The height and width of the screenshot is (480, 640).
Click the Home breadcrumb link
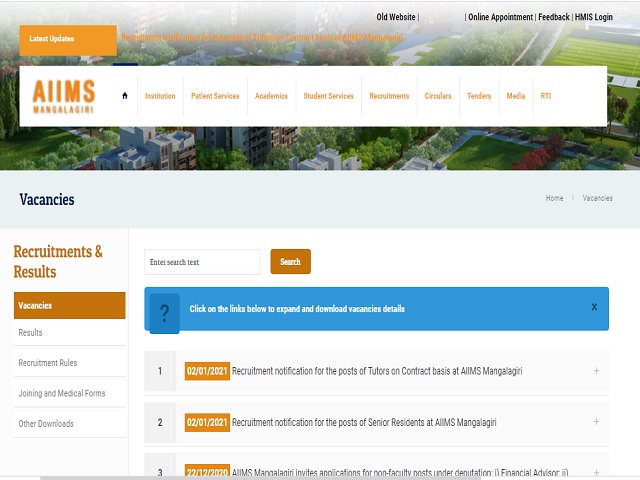click(554, 199)
